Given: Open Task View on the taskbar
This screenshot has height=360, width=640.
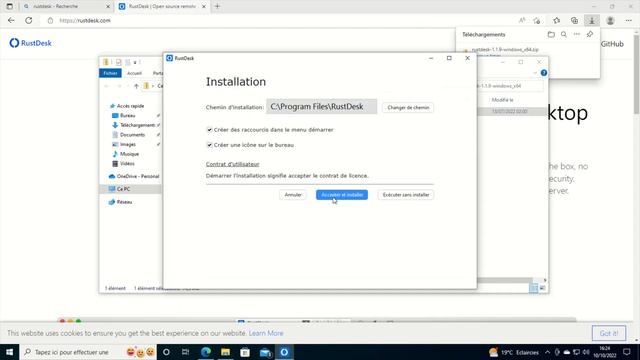Looking at the screenshot, I should [185, 352].
